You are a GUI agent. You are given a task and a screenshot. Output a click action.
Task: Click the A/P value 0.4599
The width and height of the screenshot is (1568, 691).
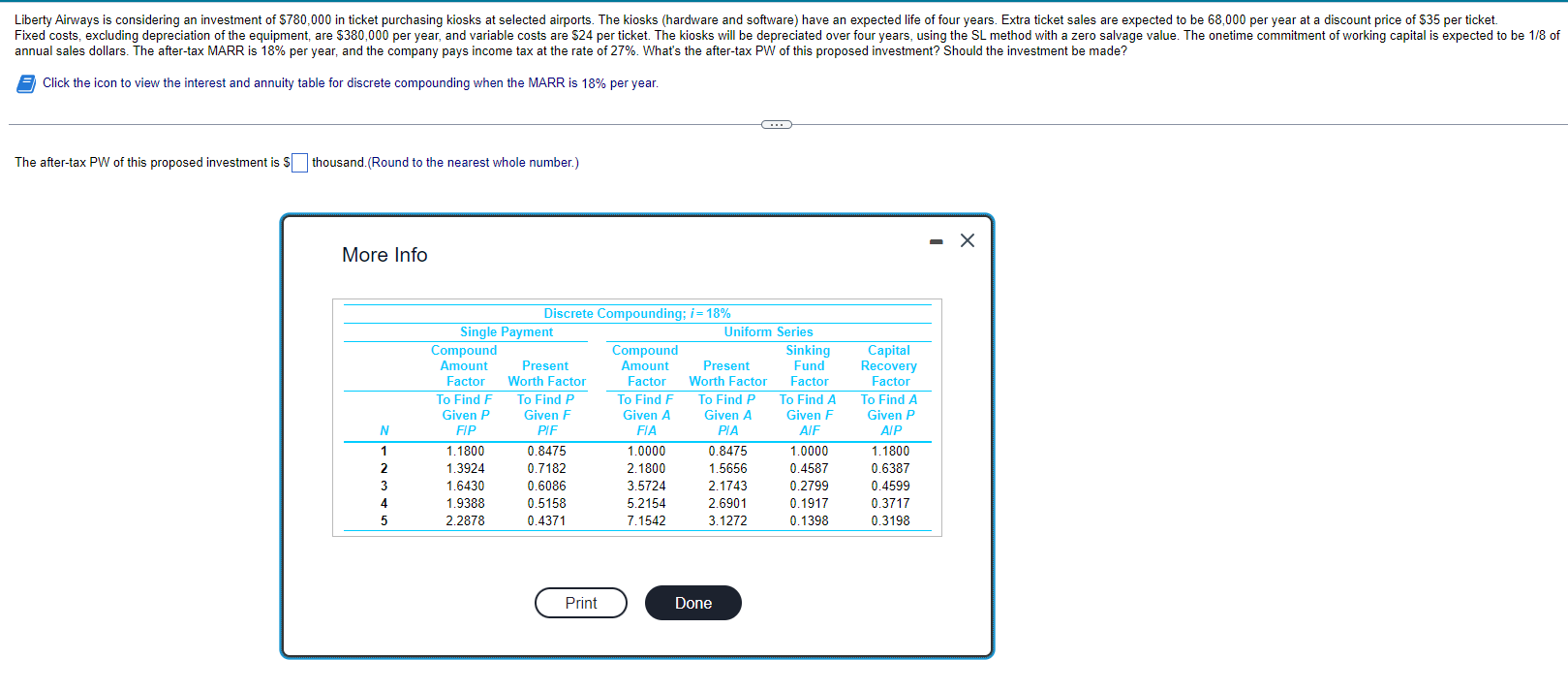click(890, 486)
